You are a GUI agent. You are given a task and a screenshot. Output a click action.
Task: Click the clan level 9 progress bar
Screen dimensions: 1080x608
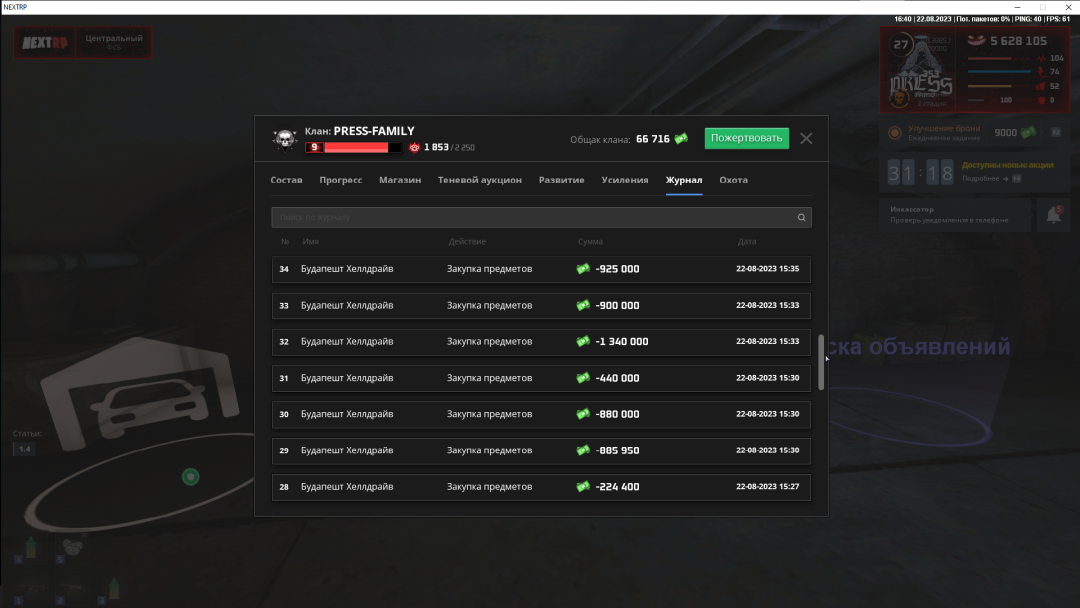click(x=353, y=147)
